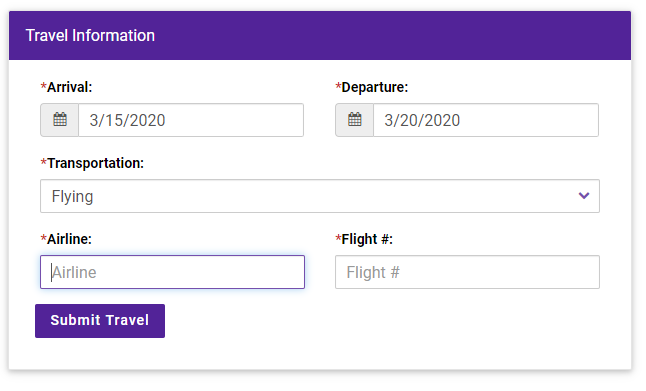Click the Transportation field label
Image resolution: width=646 pixels, height=391 pixels.
pos(95,163)
